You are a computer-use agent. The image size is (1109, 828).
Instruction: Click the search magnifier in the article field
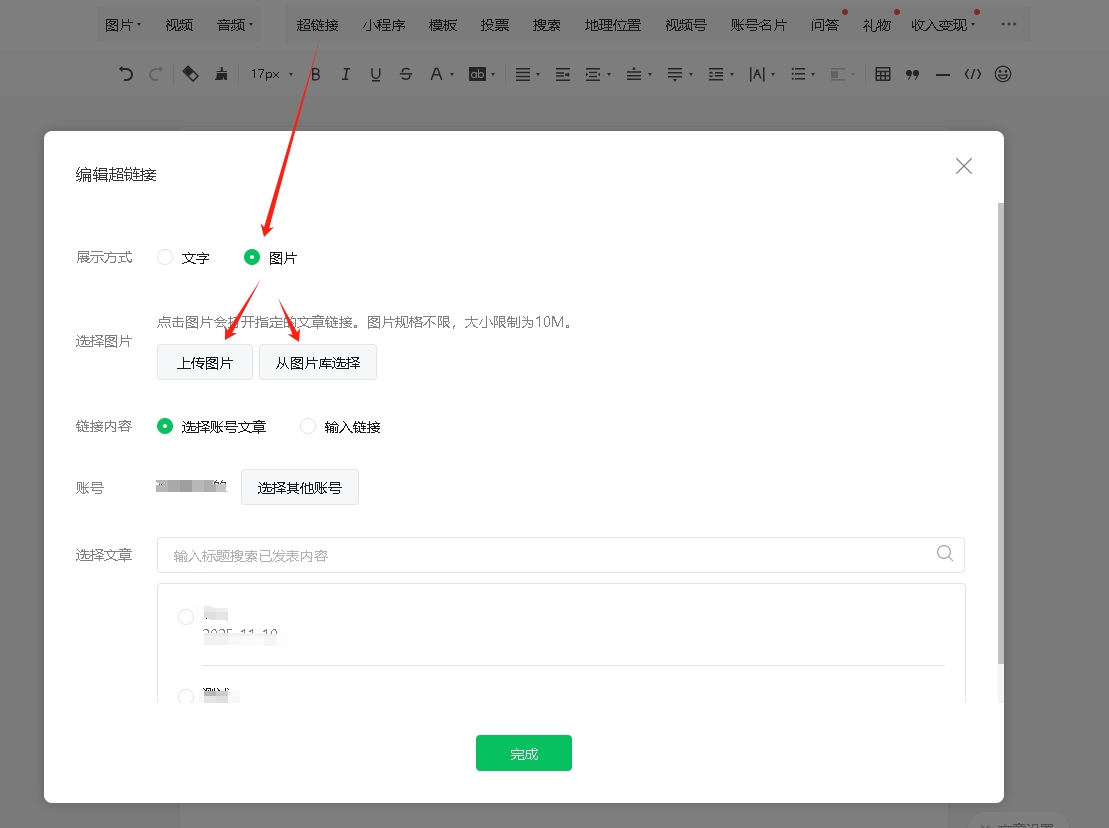click(944, 554)
